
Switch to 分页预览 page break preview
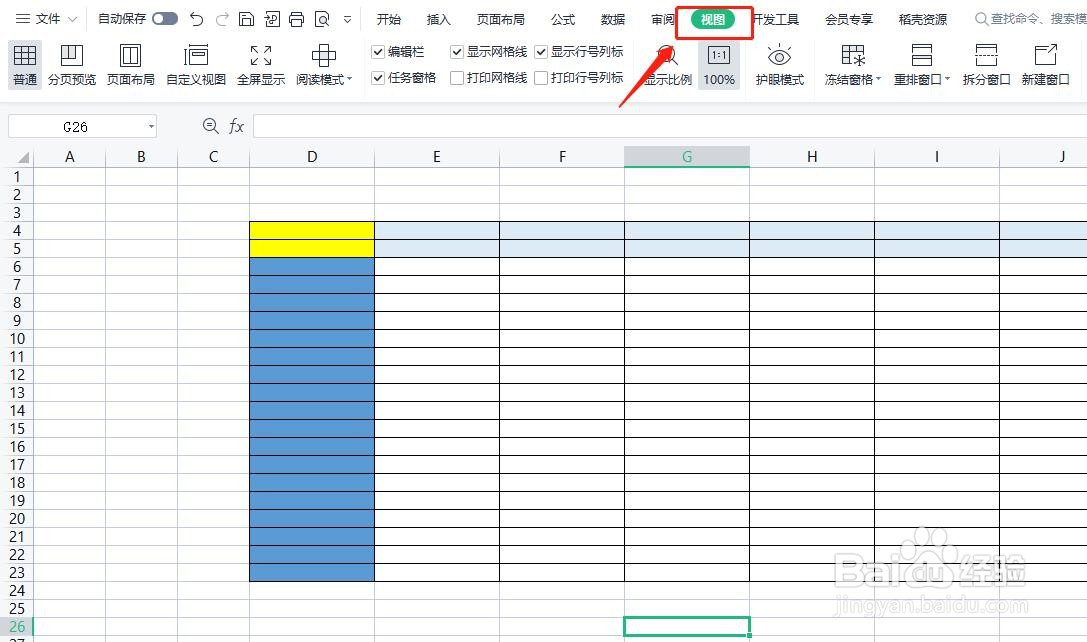click(x=71, y=64)
